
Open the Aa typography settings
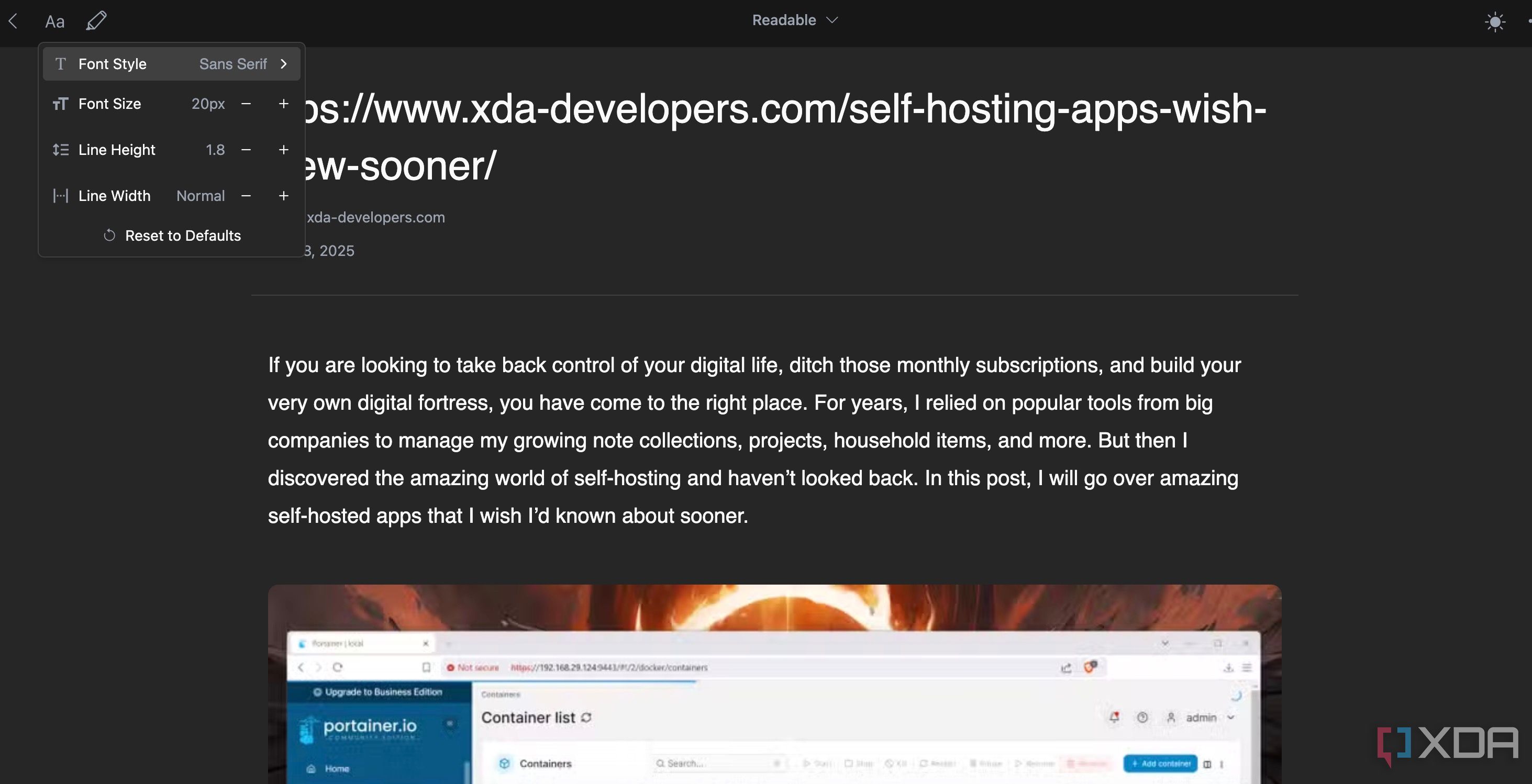(x=54, y=22)
